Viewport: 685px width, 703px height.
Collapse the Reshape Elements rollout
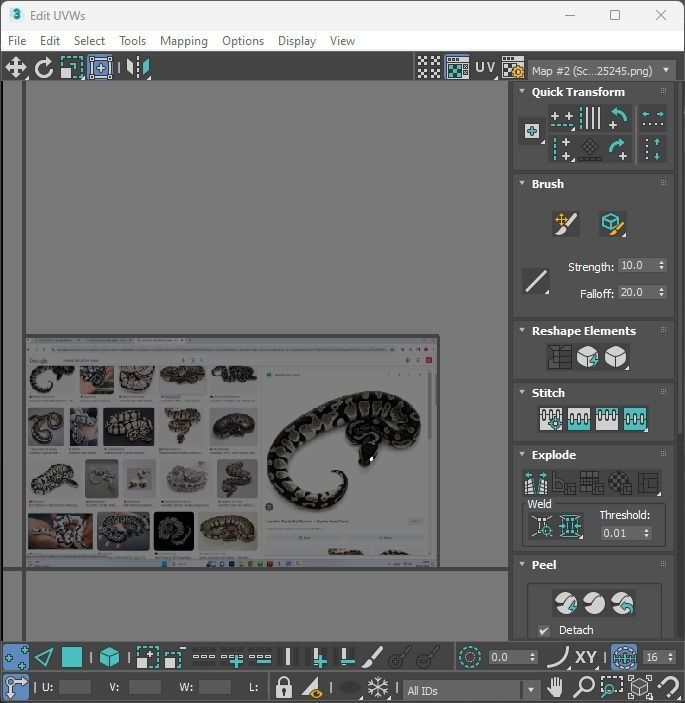[x=522, y=330]
